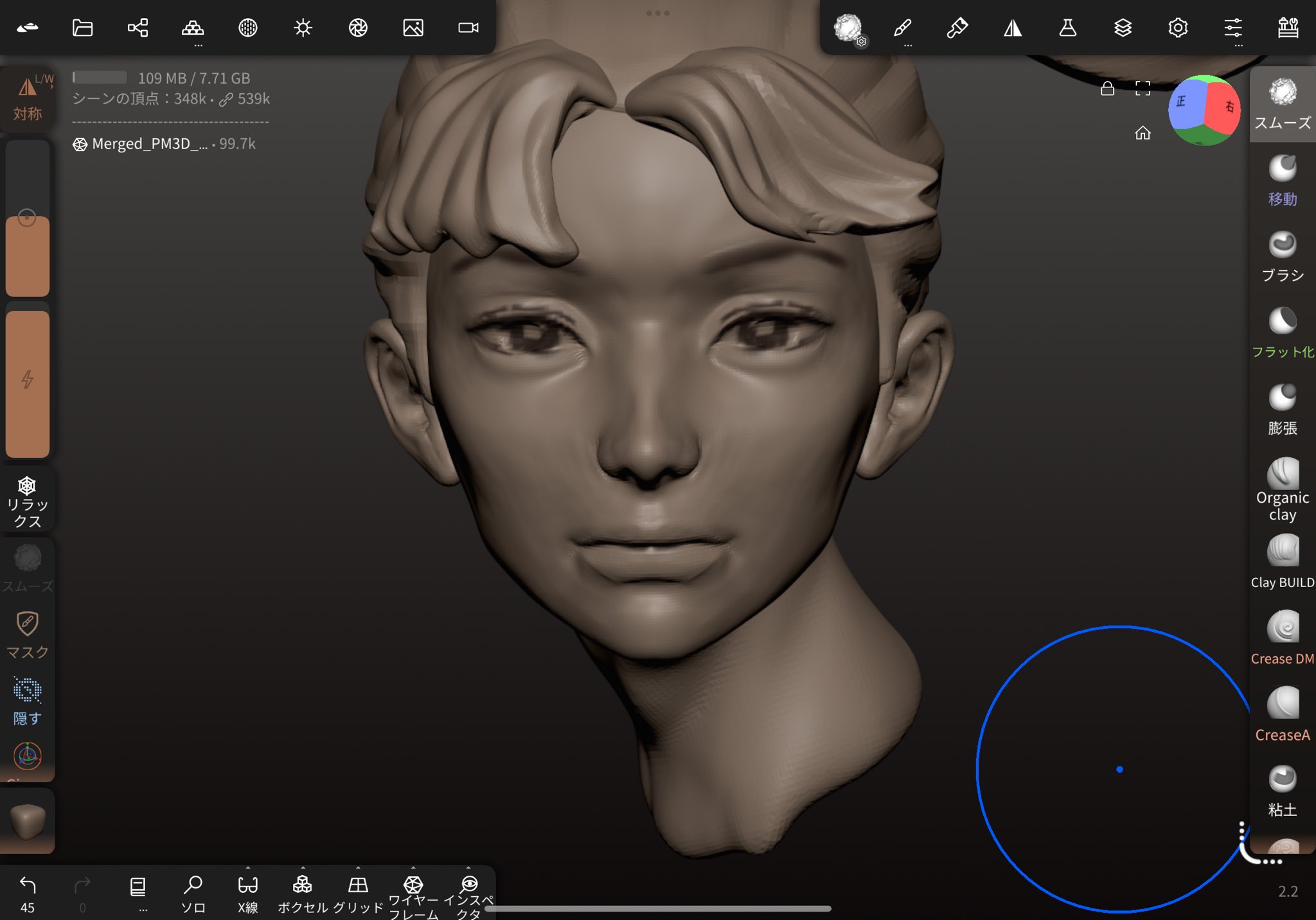Open the layers stack icon
1316x920 pixels.
click(1123, 28)
